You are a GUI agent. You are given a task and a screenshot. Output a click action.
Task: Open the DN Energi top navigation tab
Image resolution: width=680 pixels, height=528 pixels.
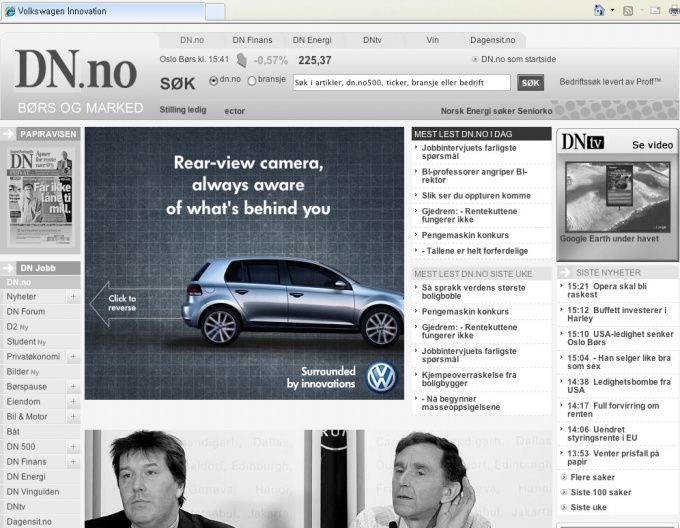312,40
